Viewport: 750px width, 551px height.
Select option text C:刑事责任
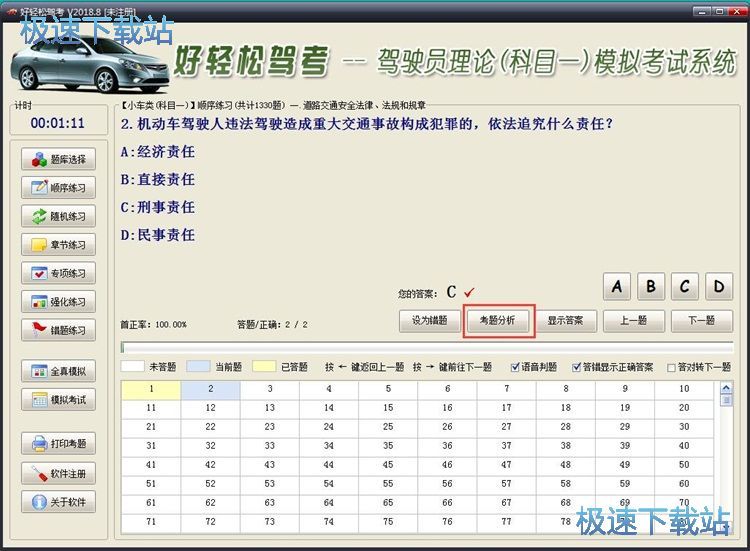pos(157,207)
